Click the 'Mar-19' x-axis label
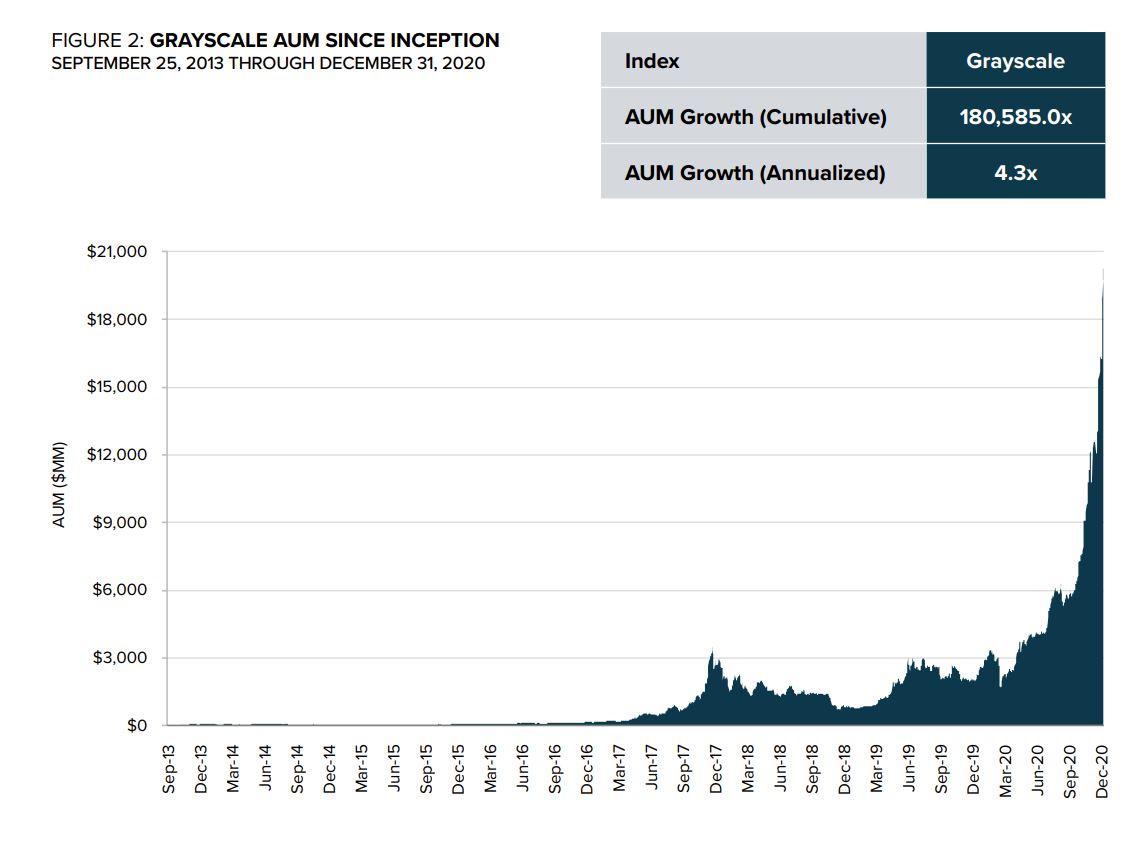Image resolution: width=1148 pixels, height=841 pixels. point(877,769)
